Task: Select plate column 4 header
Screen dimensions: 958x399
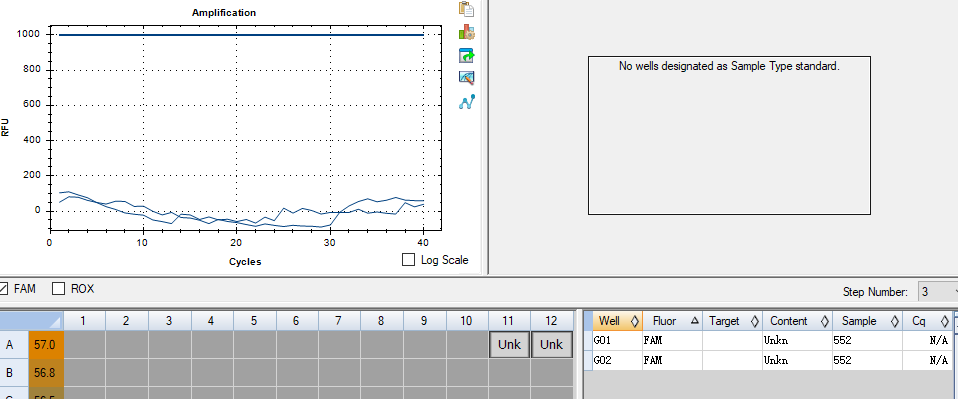Action: pos(211,321)
